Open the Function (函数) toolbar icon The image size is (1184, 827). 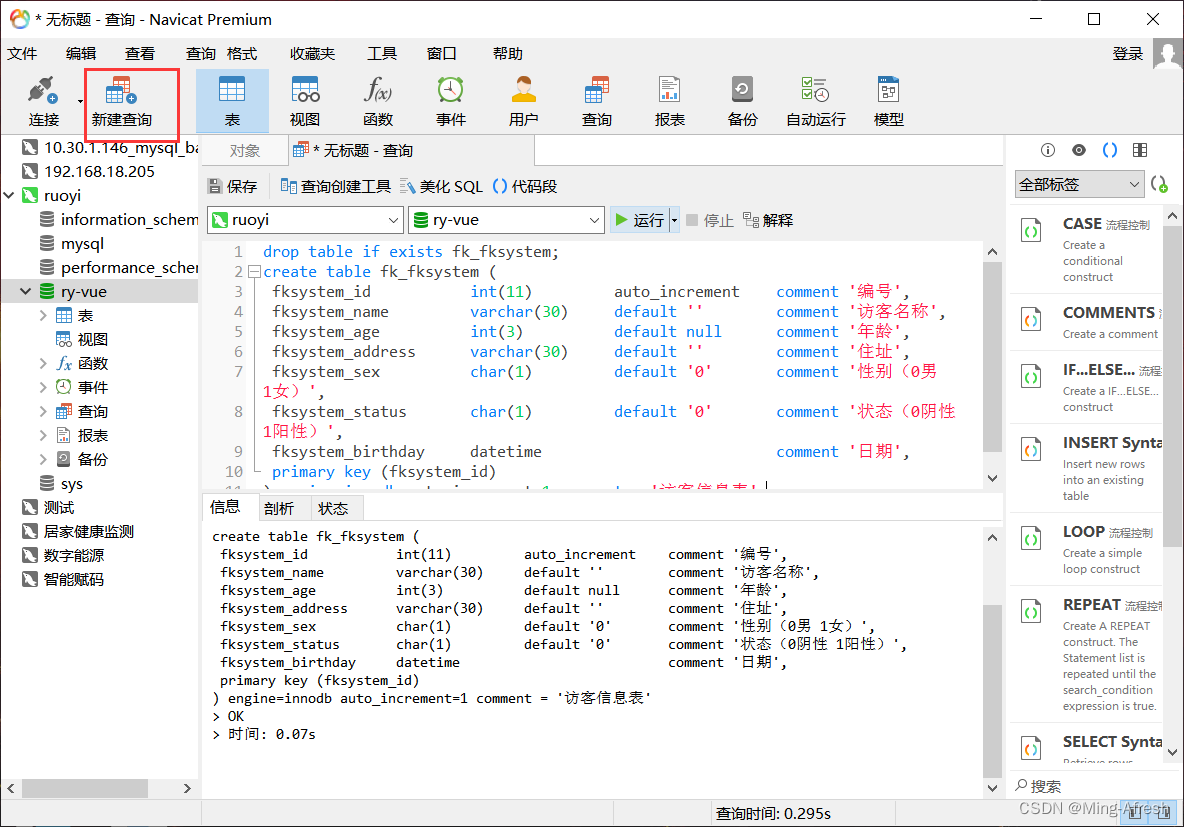[x=378, y=93]
